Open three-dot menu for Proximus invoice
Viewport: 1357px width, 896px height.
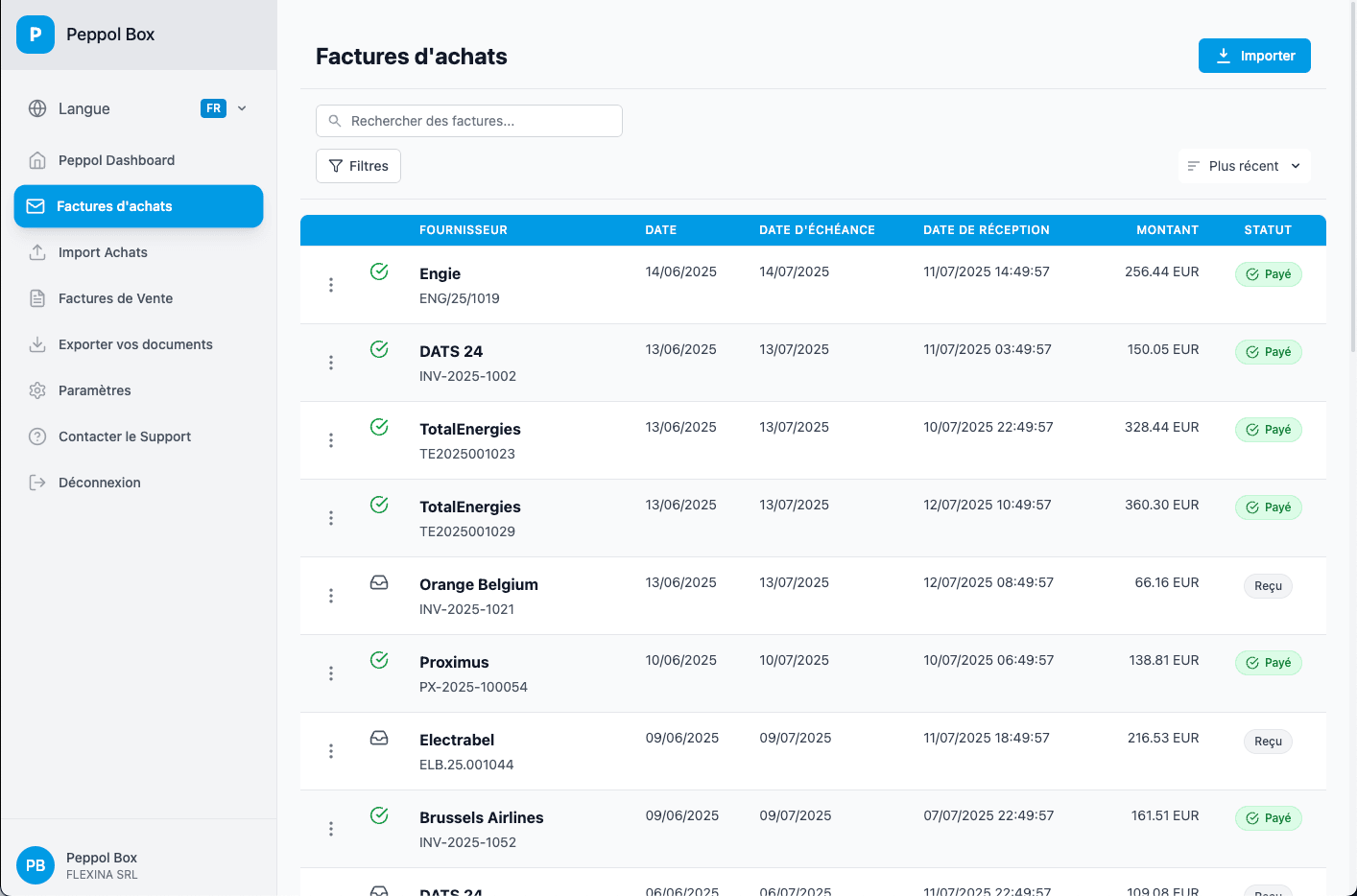[x=331, y=673]
